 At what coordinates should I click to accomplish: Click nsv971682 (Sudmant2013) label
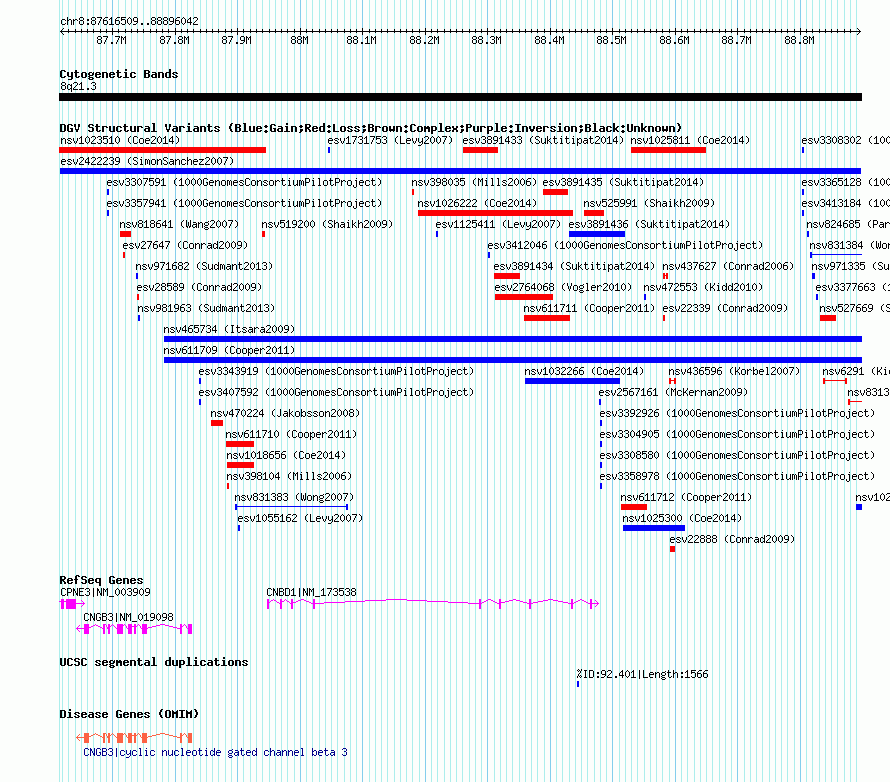pyautogui.click(x=204, y=266)
